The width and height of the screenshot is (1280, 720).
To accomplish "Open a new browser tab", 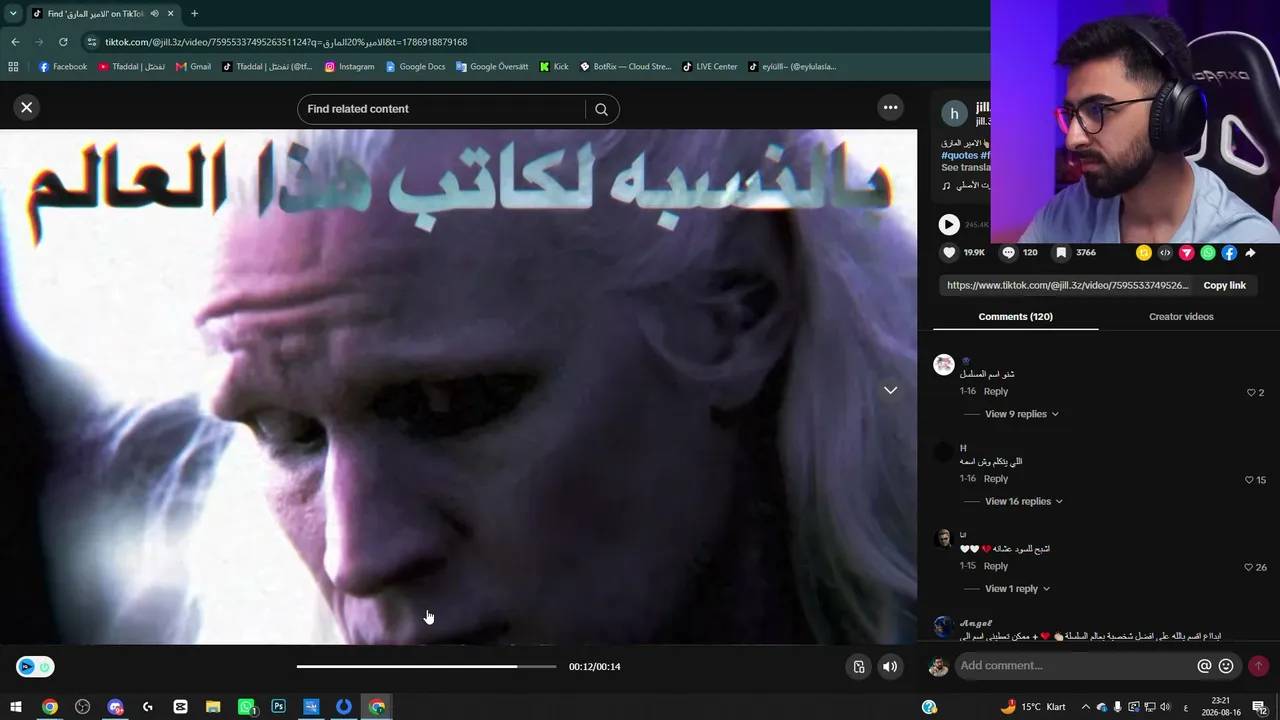I will [194, 13].
